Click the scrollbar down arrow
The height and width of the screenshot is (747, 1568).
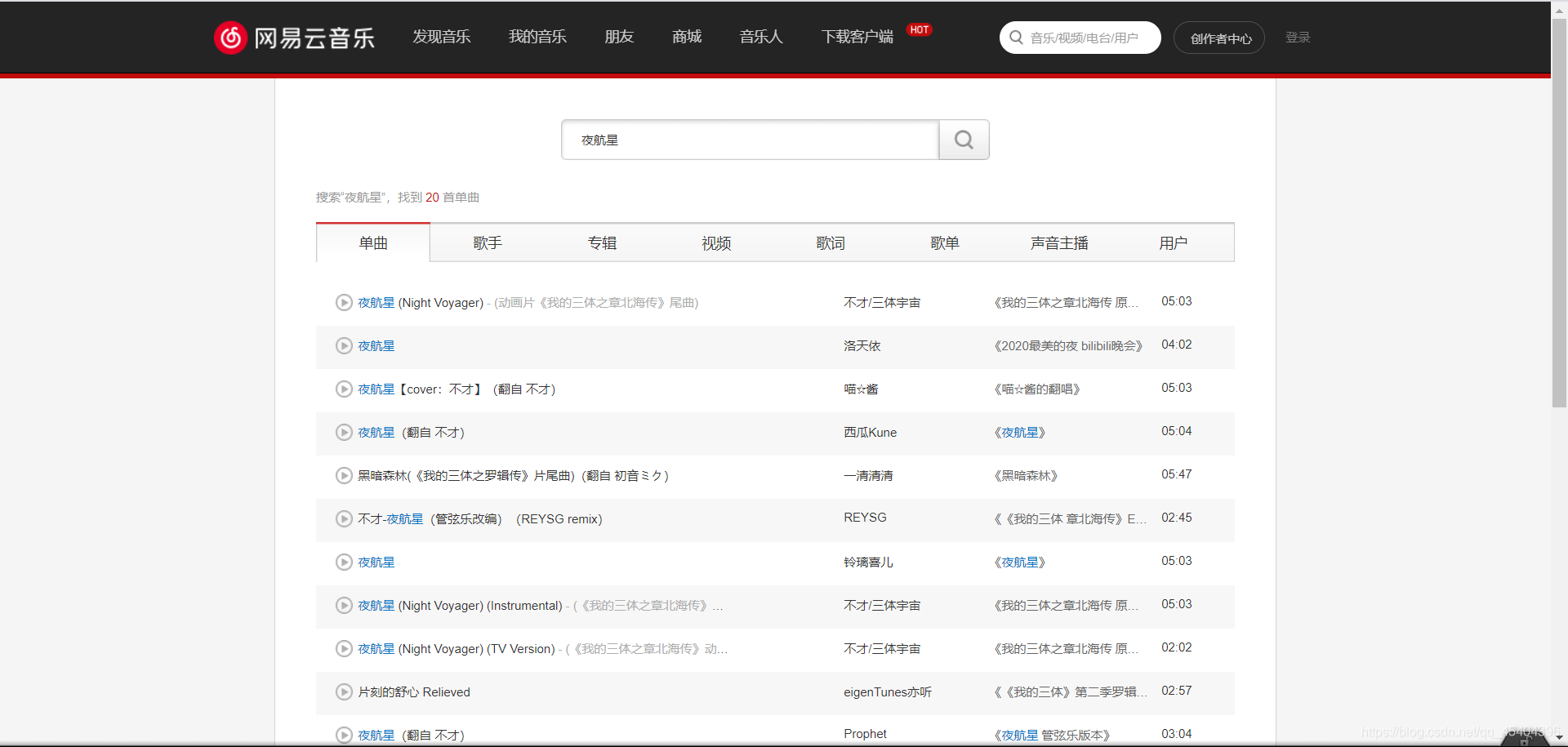1559,737
